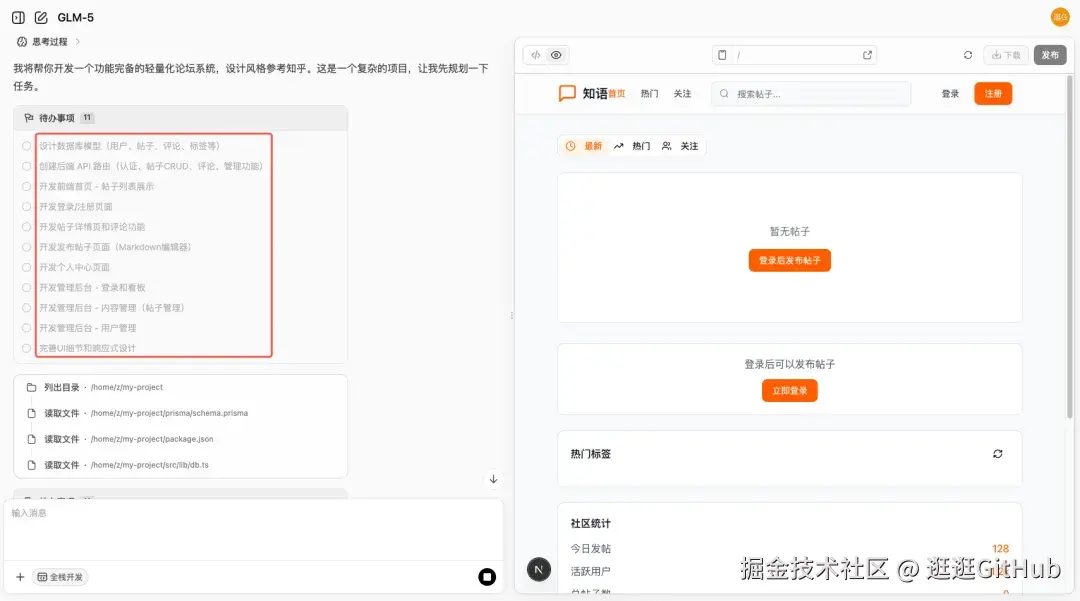Switch to the eye preview view
1080x601 pixels.
556,55
